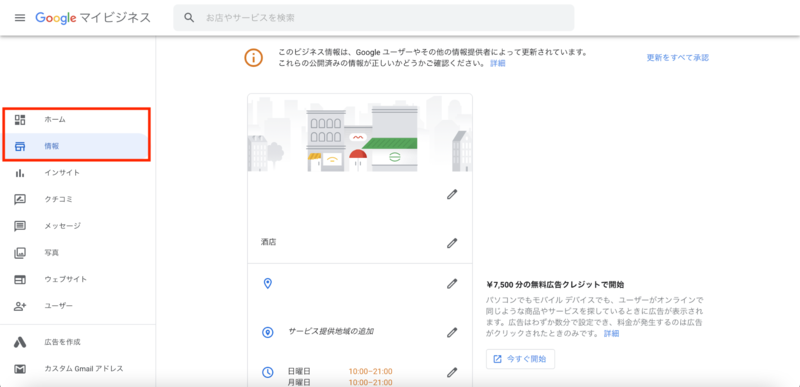Click the search magnifier icon
Image resolution: width=800 pixels, height=387 pixels.
point(189,18)
